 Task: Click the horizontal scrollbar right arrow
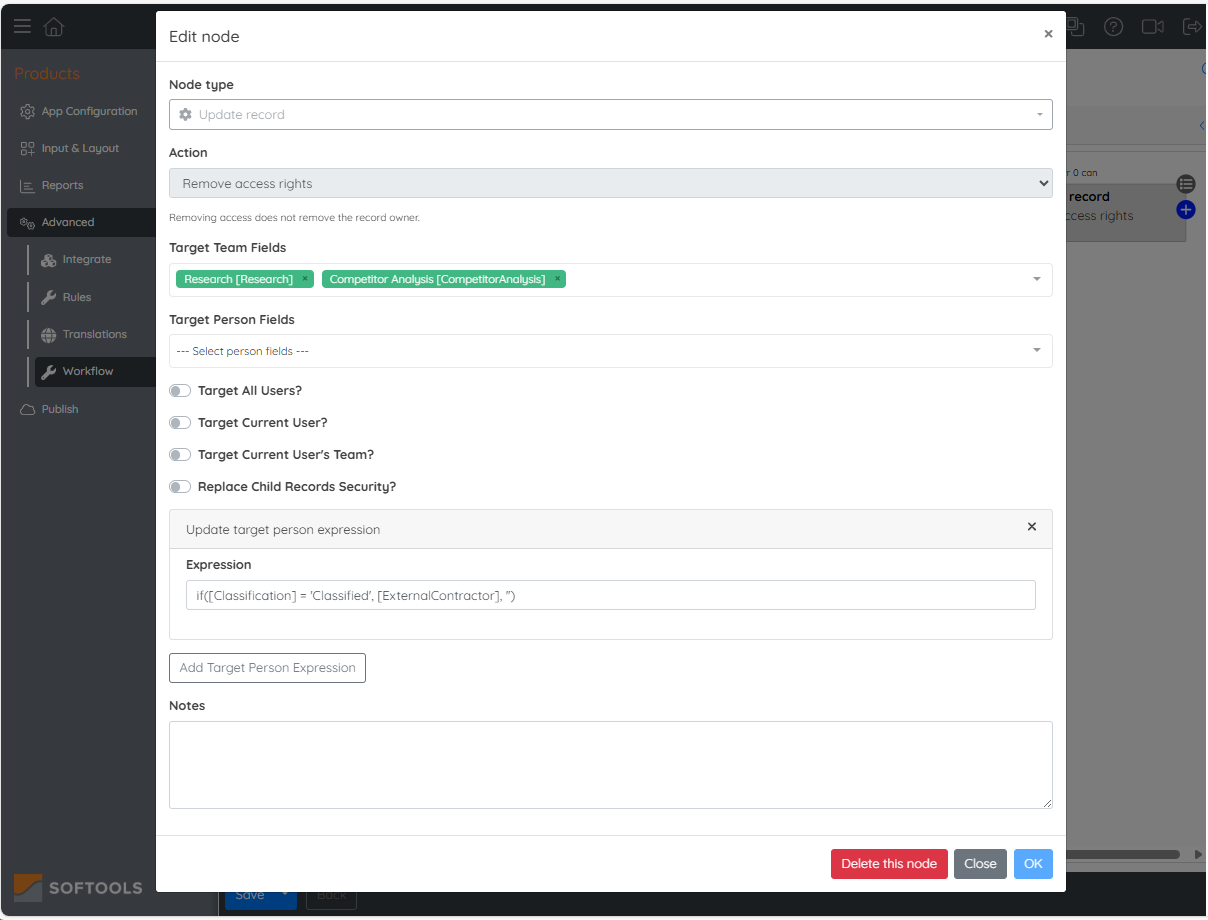pyautogui.click(x=1198, y=855)
